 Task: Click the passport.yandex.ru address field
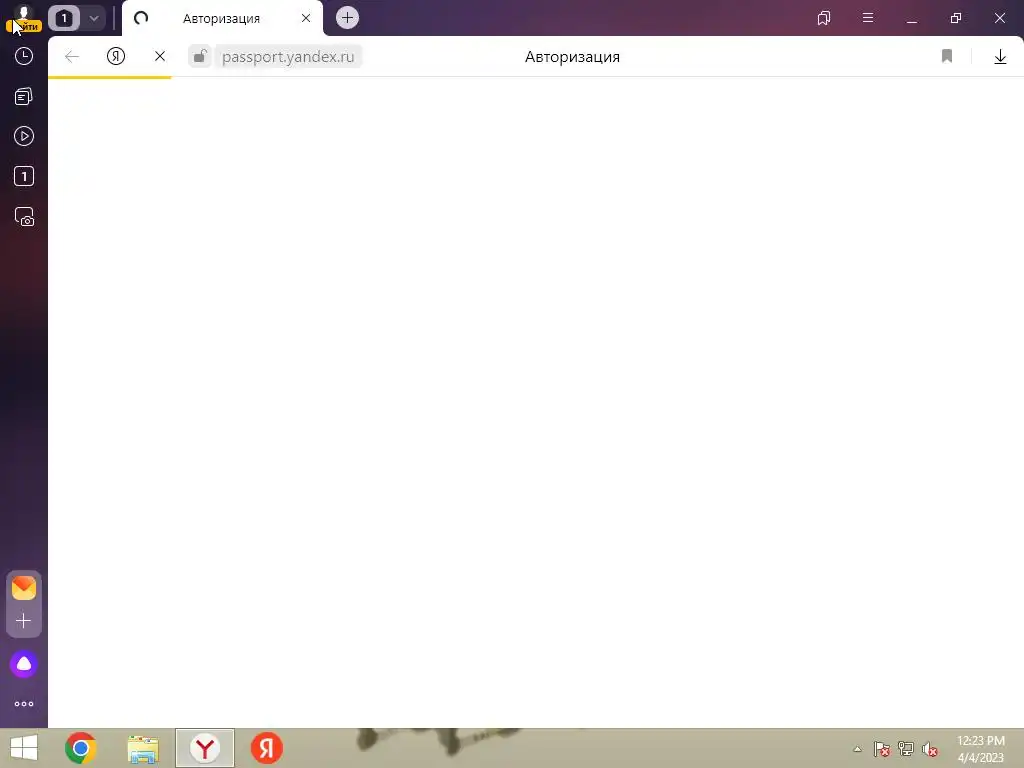click(288, 57)
